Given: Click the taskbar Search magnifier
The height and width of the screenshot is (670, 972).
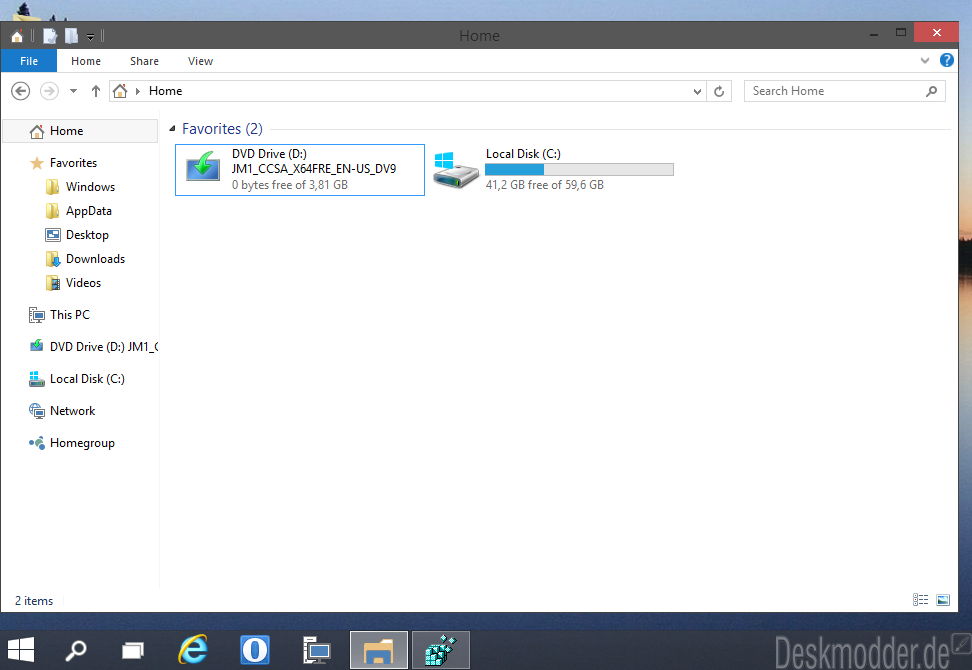Looking at the screenshot, I should [x=75, y=651].
